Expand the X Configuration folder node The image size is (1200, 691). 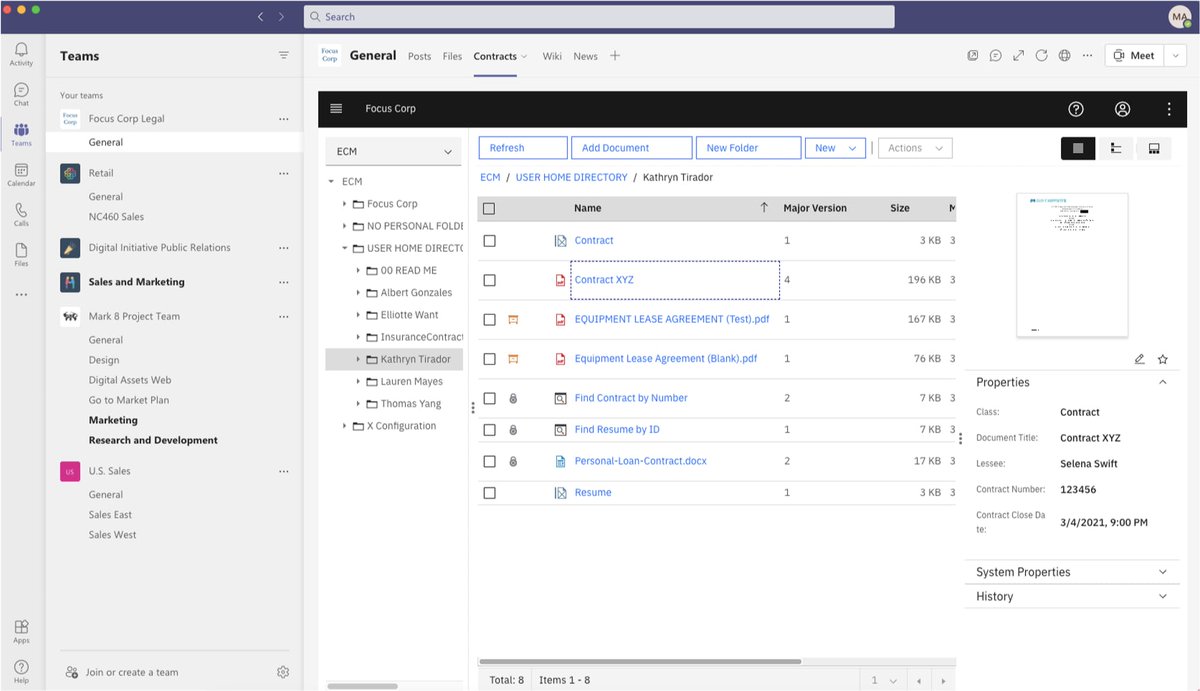(345, 426)
